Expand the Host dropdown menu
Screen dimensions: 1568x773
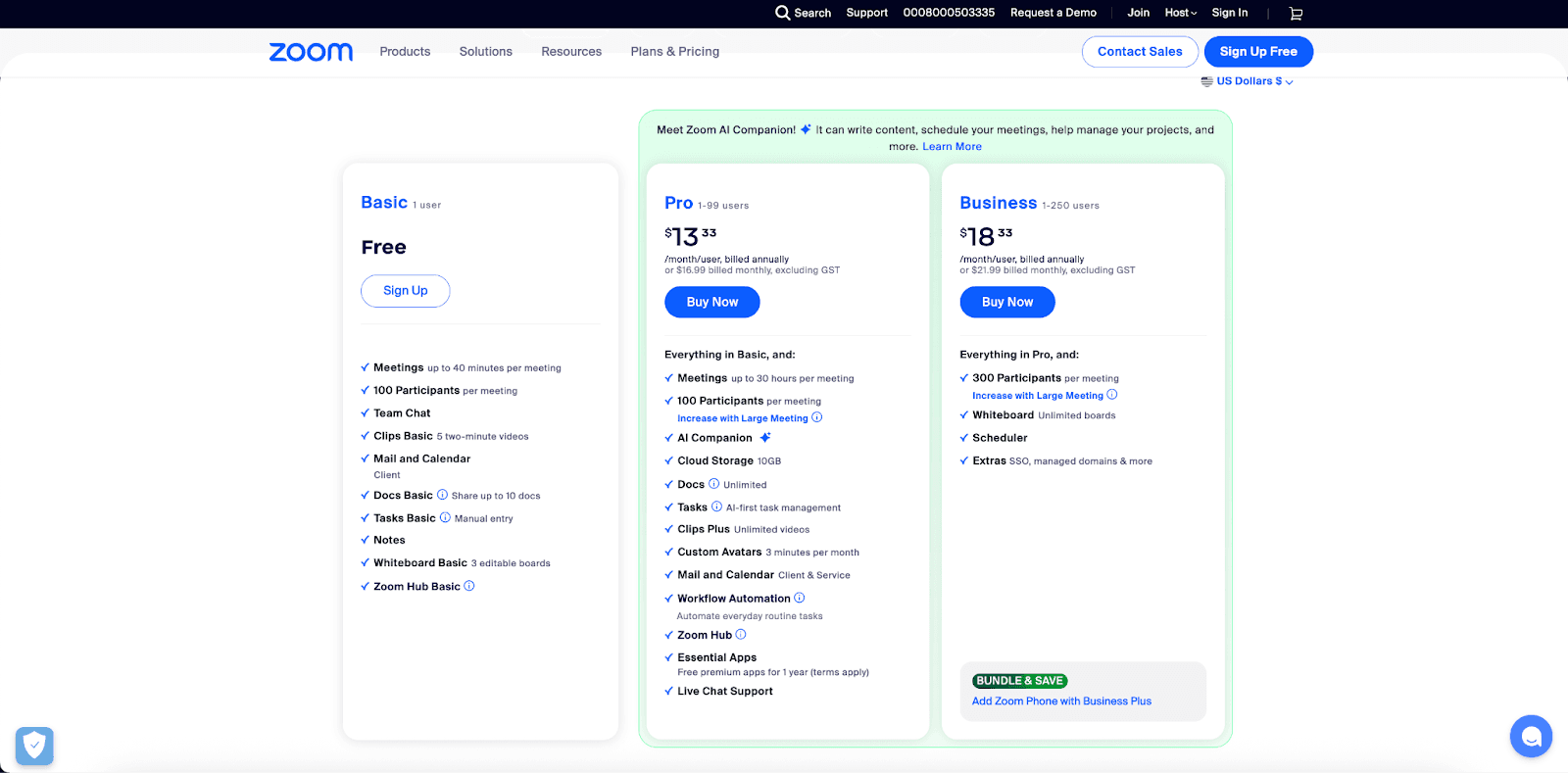1181,13
